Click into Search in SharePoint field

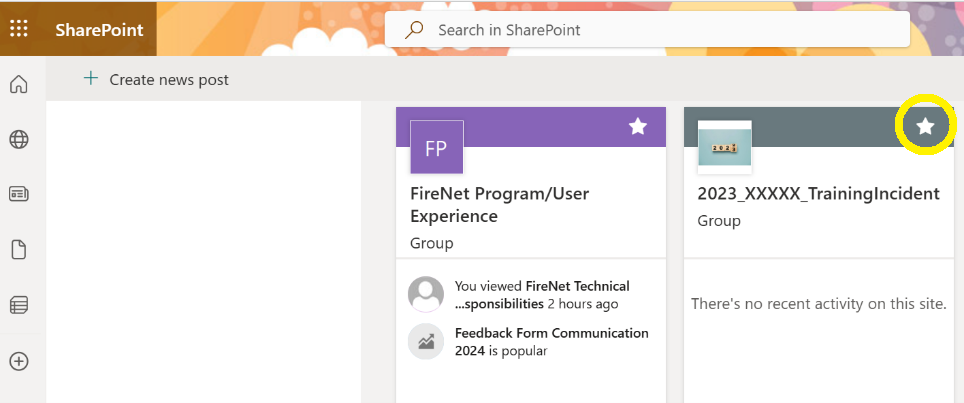click(660, 30)
